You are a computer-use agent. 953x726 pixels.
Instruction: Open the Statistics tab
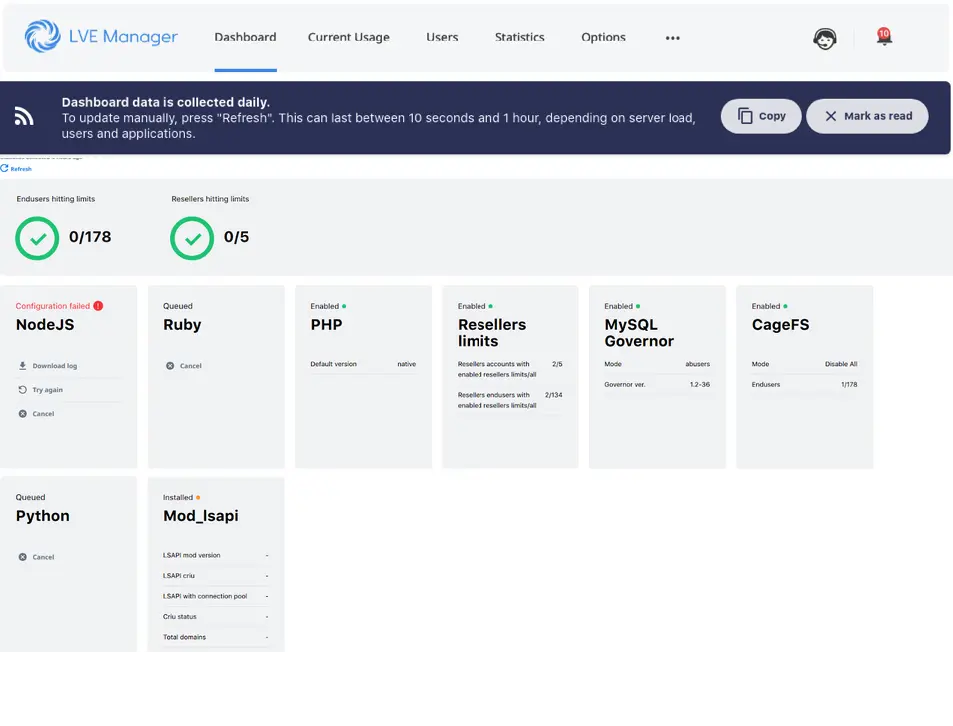pos(519,38)
